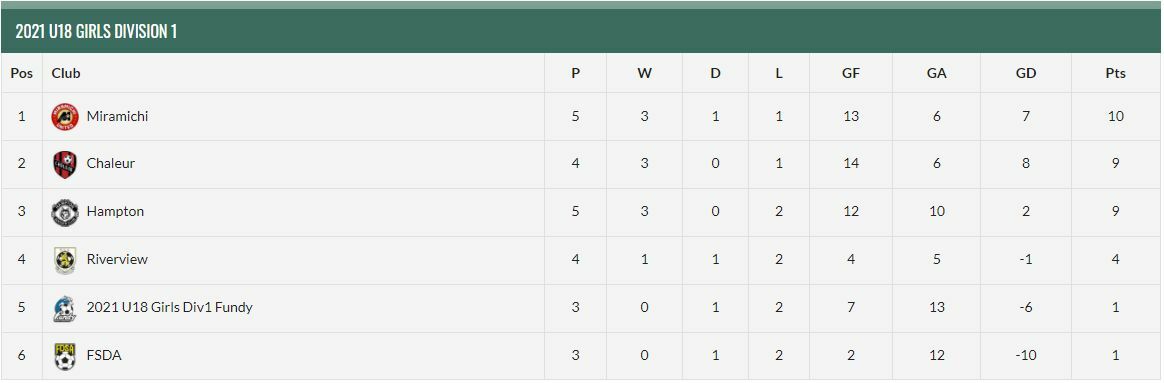Select the FSDA club name
This screenshot has height=383, width=1164.
(104, 356)
